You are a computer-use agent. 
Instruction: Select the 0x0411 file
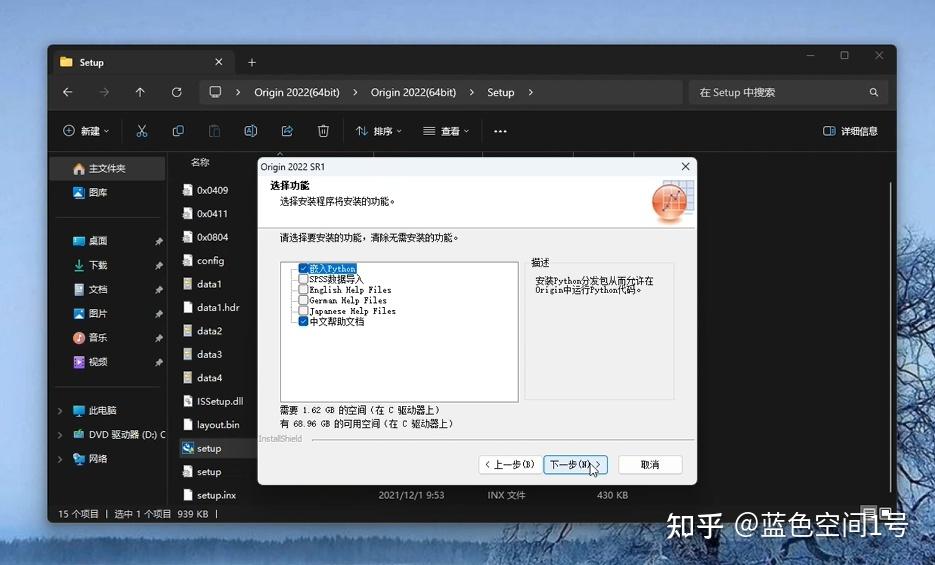[206, 213]
